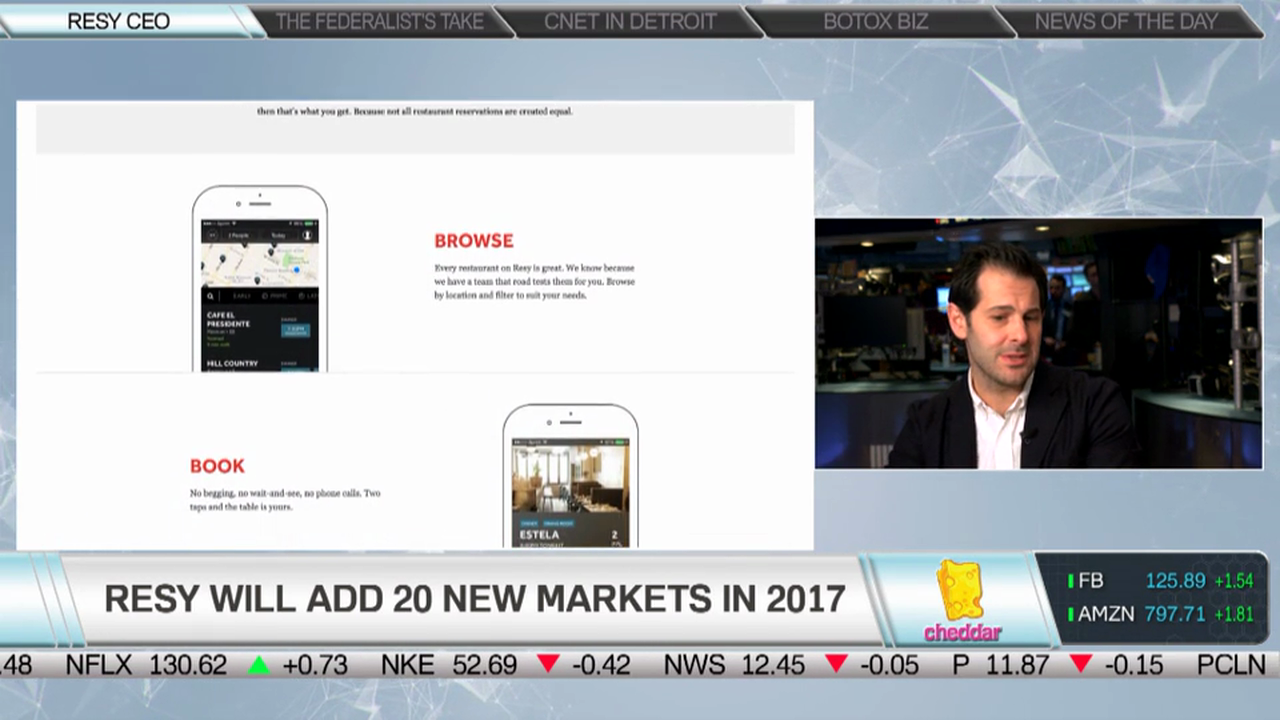Viewport: 1280px width, 720px height.
Task: Expand the DINING ROOM tag on Estela's card
Action: click(x=557, y=523)
